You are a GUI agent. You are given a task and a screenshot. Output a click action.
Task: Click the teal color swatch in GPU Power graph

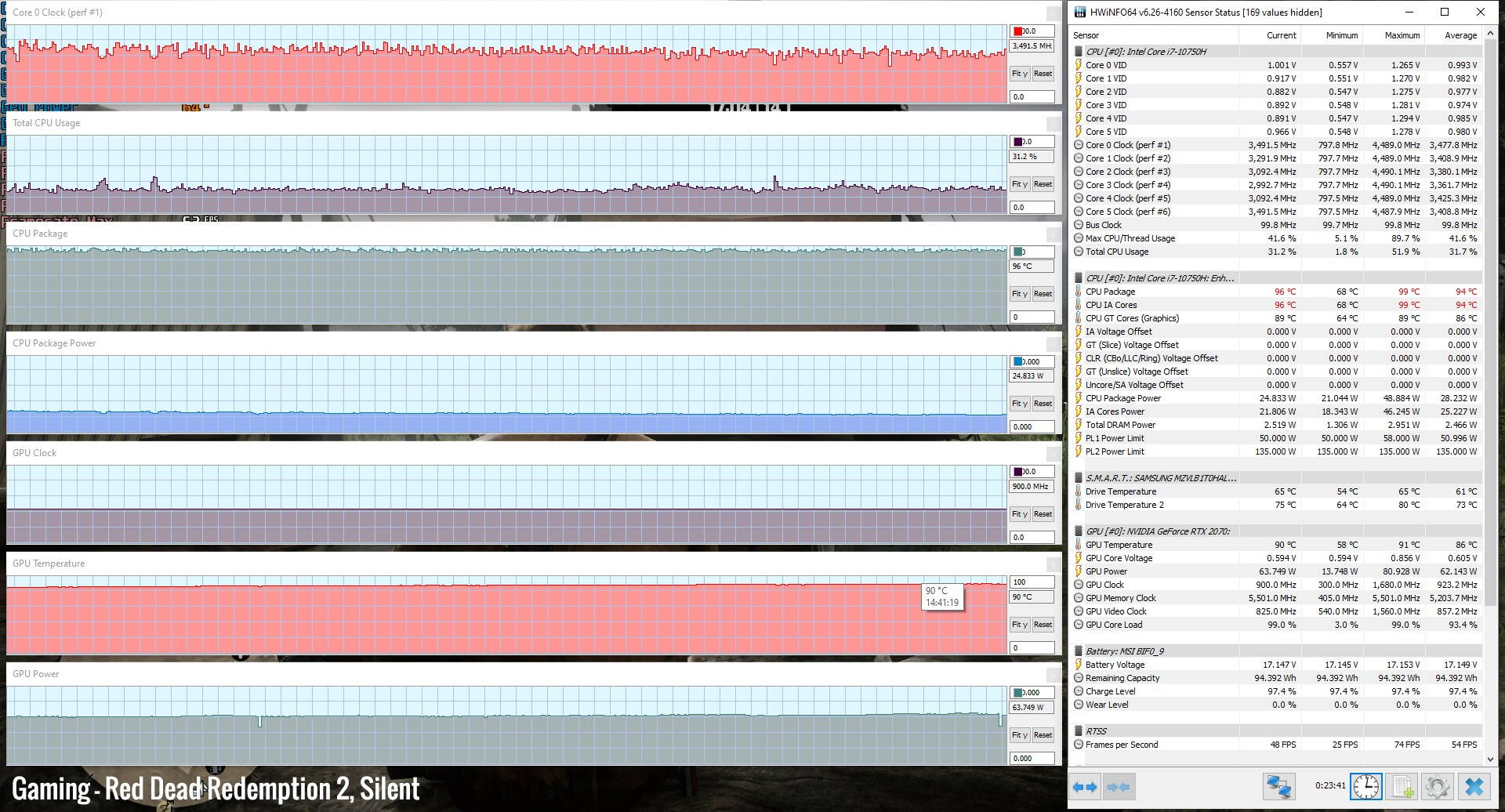click(x=1017, y=693)
